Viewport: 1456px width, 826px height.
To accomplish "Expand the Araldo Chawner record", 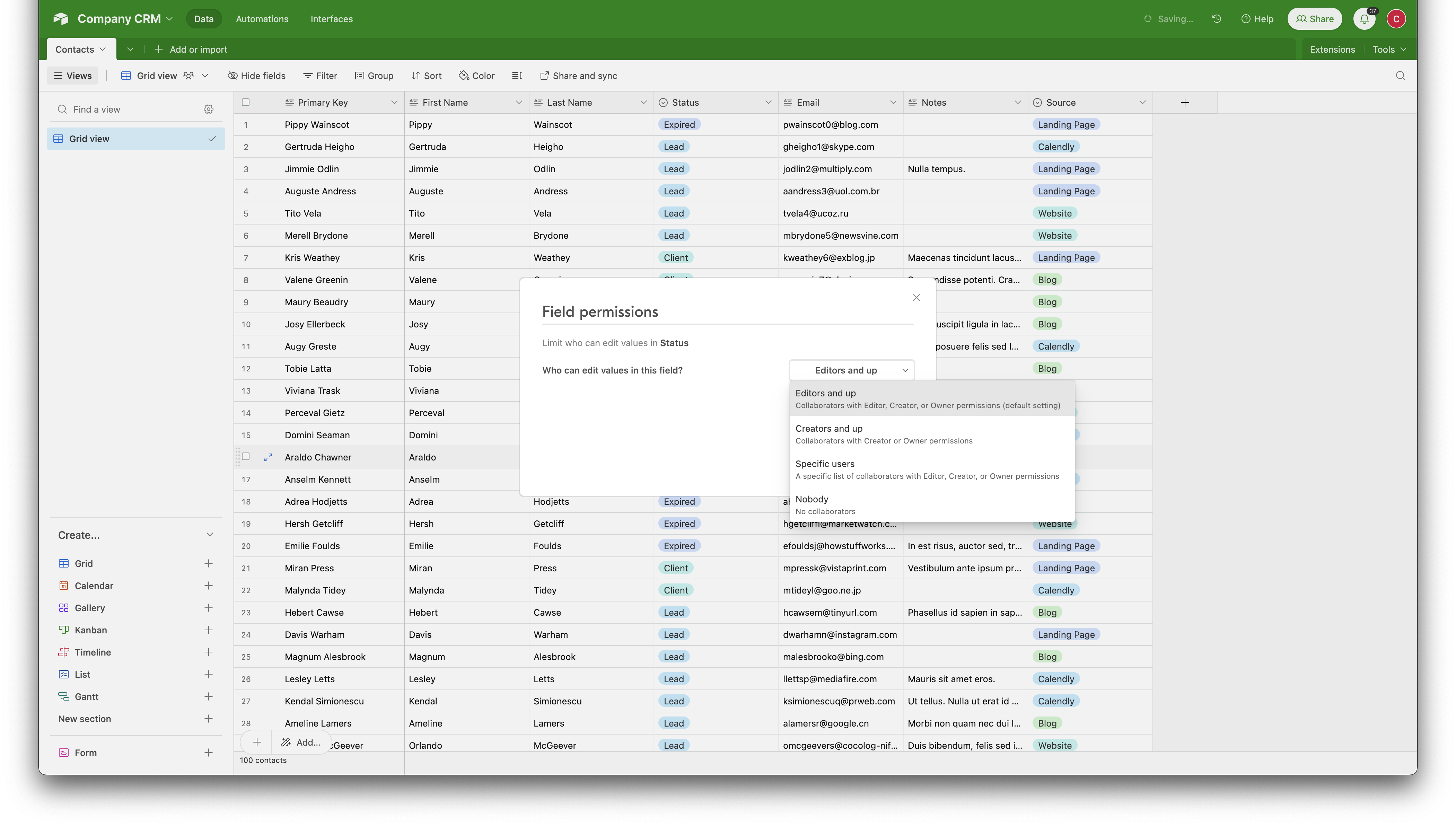I will point(268,457).
